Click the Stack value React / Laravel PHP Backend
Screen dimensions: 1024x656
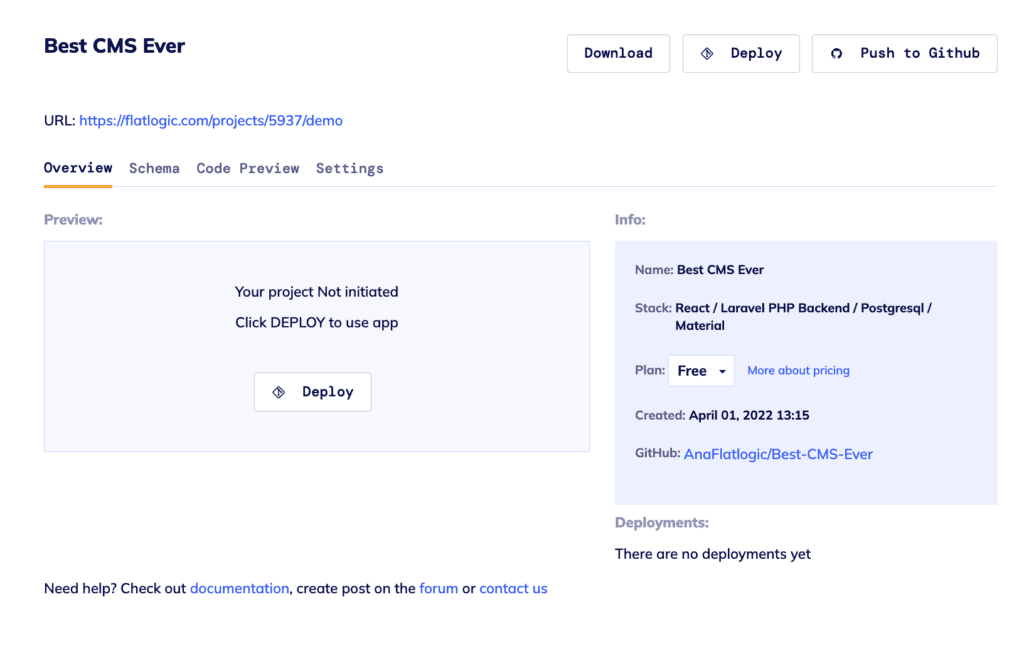click(803, 316)
